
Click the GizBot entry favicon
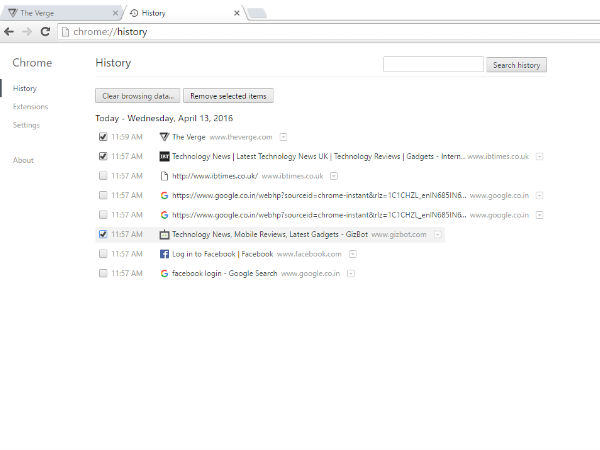pos(165,234)
